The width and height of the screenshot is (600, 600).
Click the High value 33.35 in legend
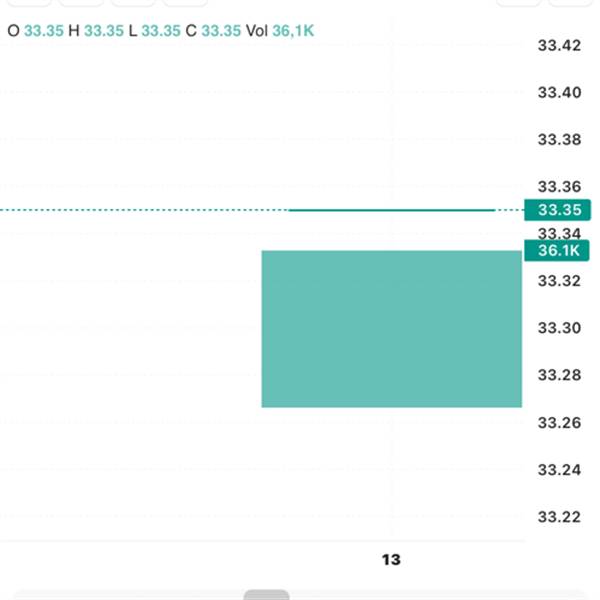(x=104, y=31)
